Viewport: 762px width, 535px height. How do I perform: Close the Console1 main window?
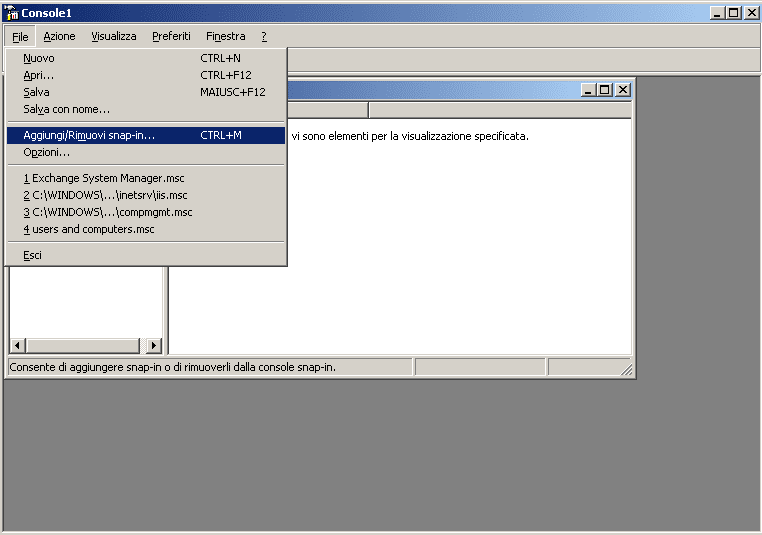pyautogui.click(x=751, y=13)
